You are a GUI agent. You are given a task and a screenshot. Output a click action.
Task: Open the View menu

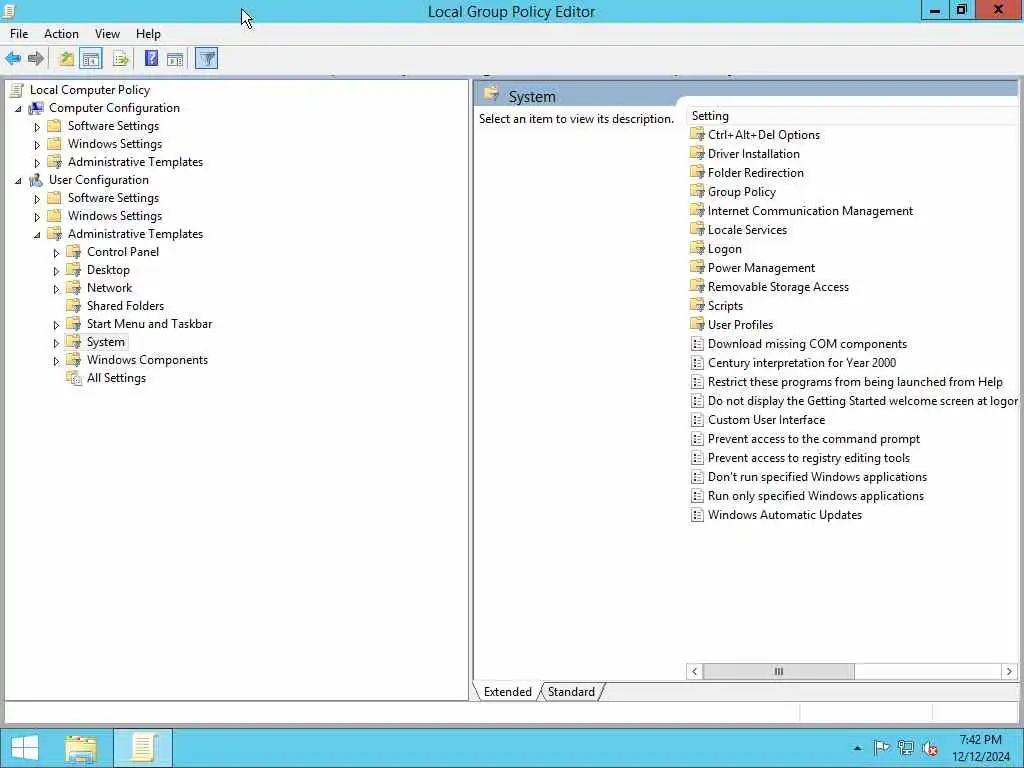(107, 34)
